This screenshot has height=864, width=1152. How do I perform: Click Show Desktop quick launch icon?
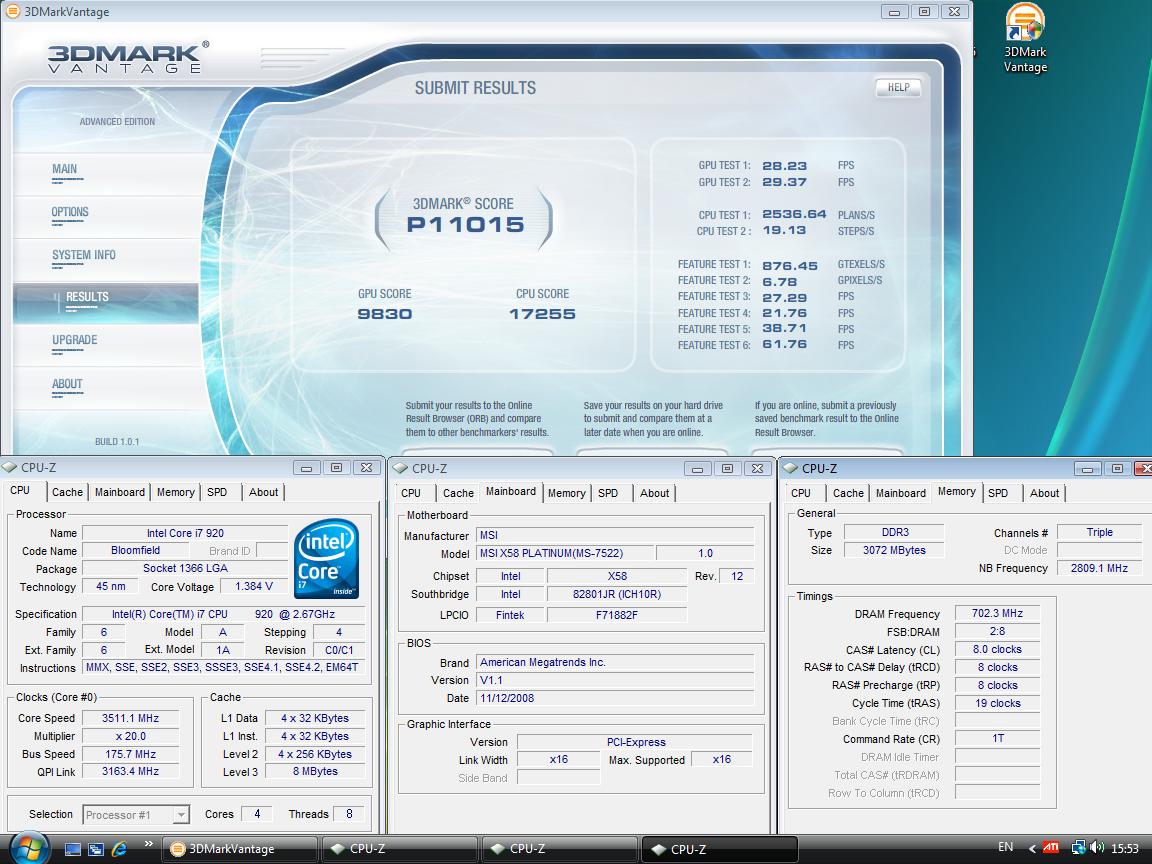[73, 849]
